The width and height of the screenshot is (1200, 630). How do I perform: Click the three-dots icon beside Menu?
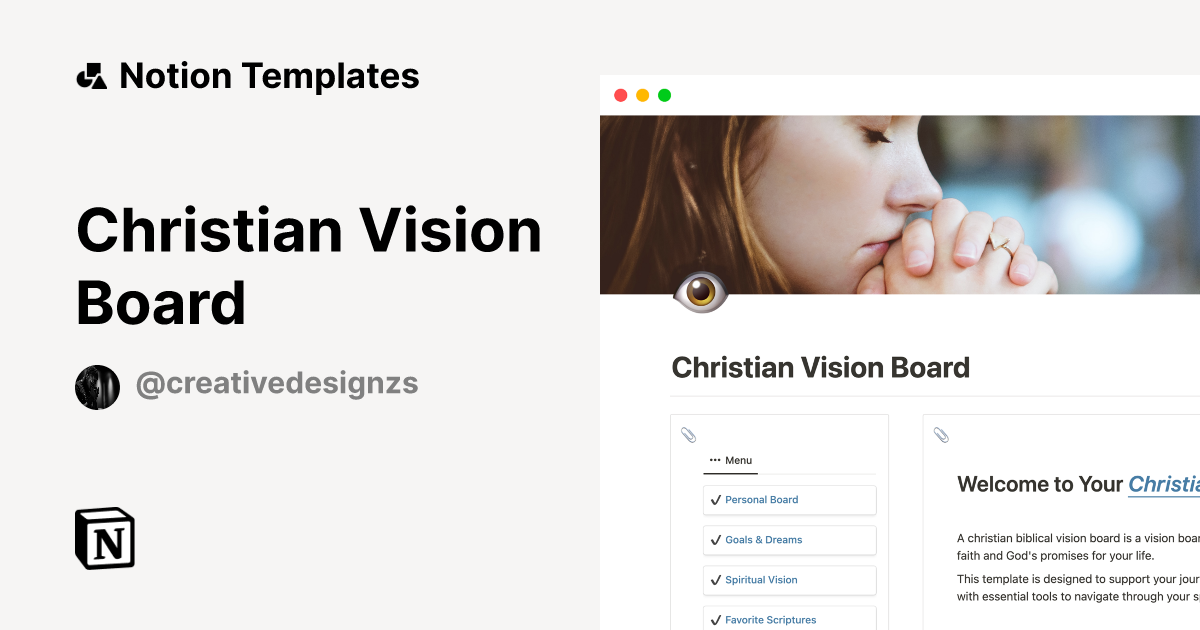pyautogui.click(x=714, y=461)
